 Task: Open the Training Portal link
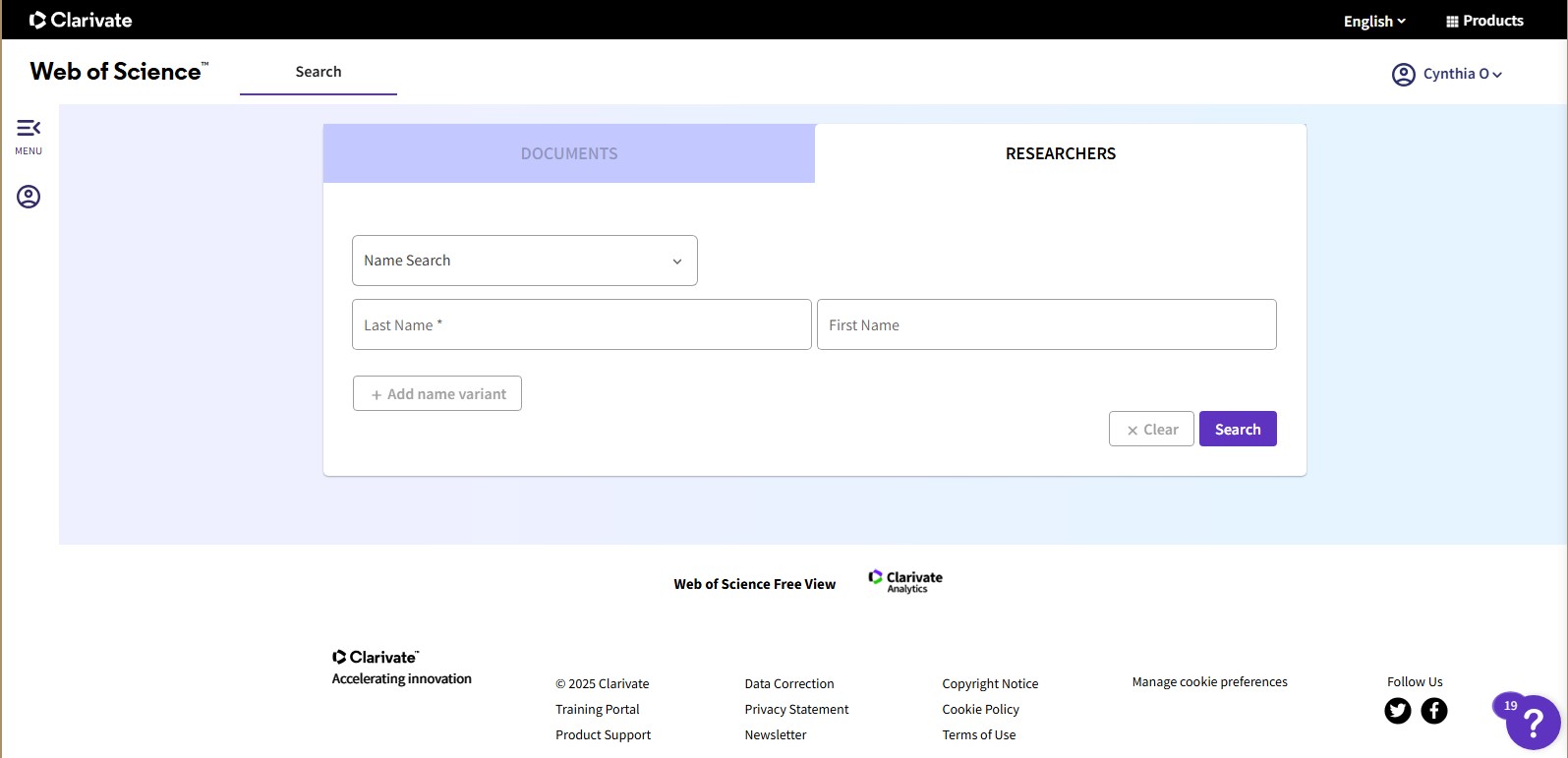coord(598,710)
